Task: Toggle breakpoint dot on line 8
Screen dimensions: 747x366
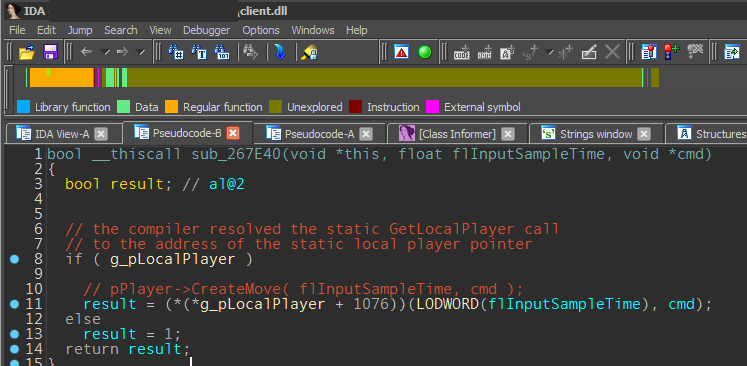Action: (14, 259)
